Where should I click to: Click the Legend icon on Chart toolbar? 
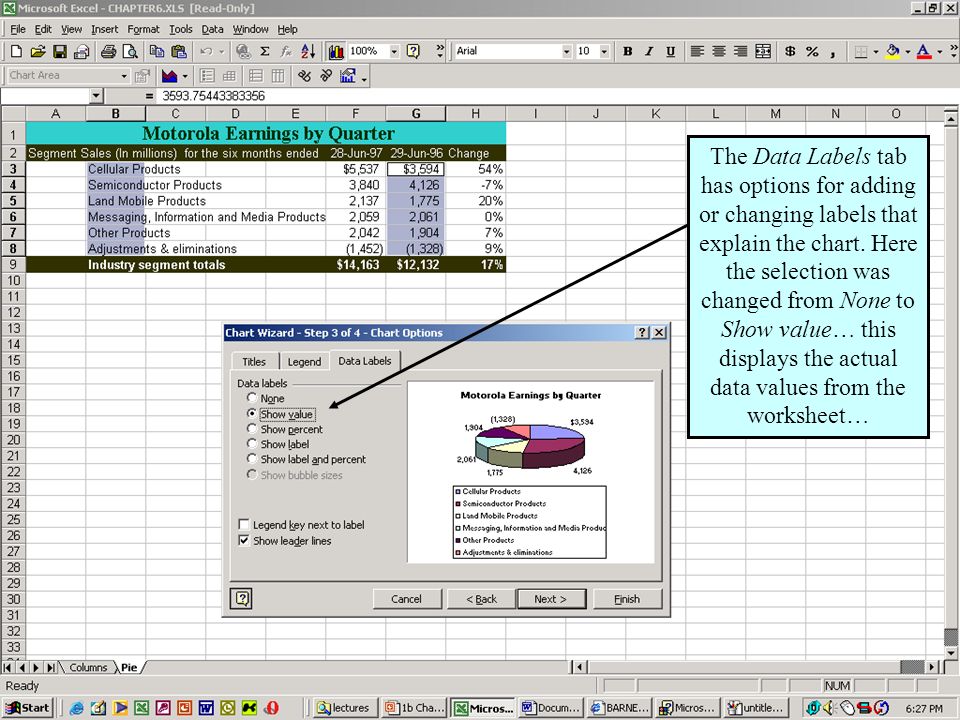[207, 76]
